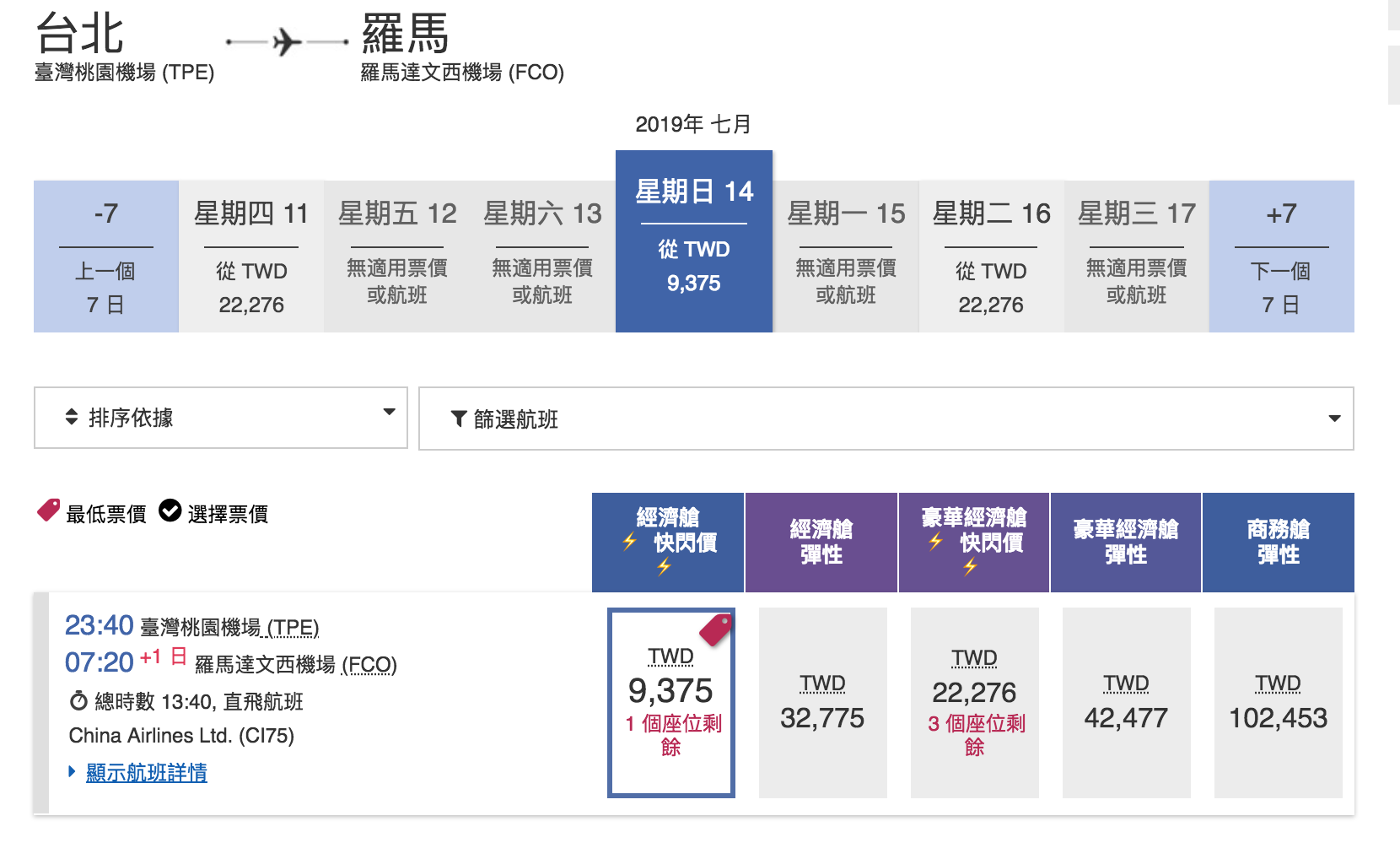Click the stopwatch icon beside 總時數

click(x=78, y=700)
